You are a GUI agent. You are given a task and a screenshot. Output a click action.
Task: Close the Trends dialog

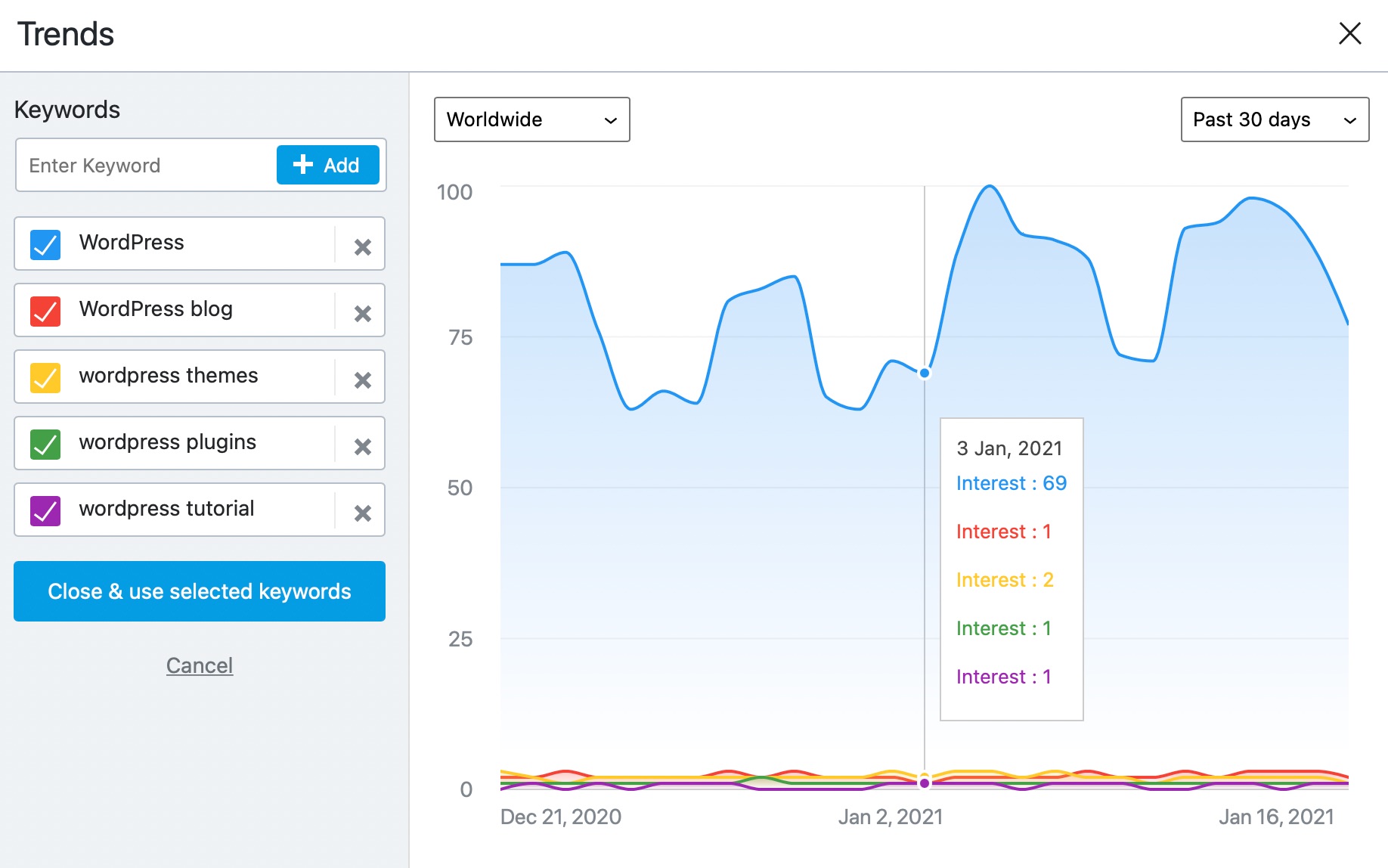coord(1350,33)
